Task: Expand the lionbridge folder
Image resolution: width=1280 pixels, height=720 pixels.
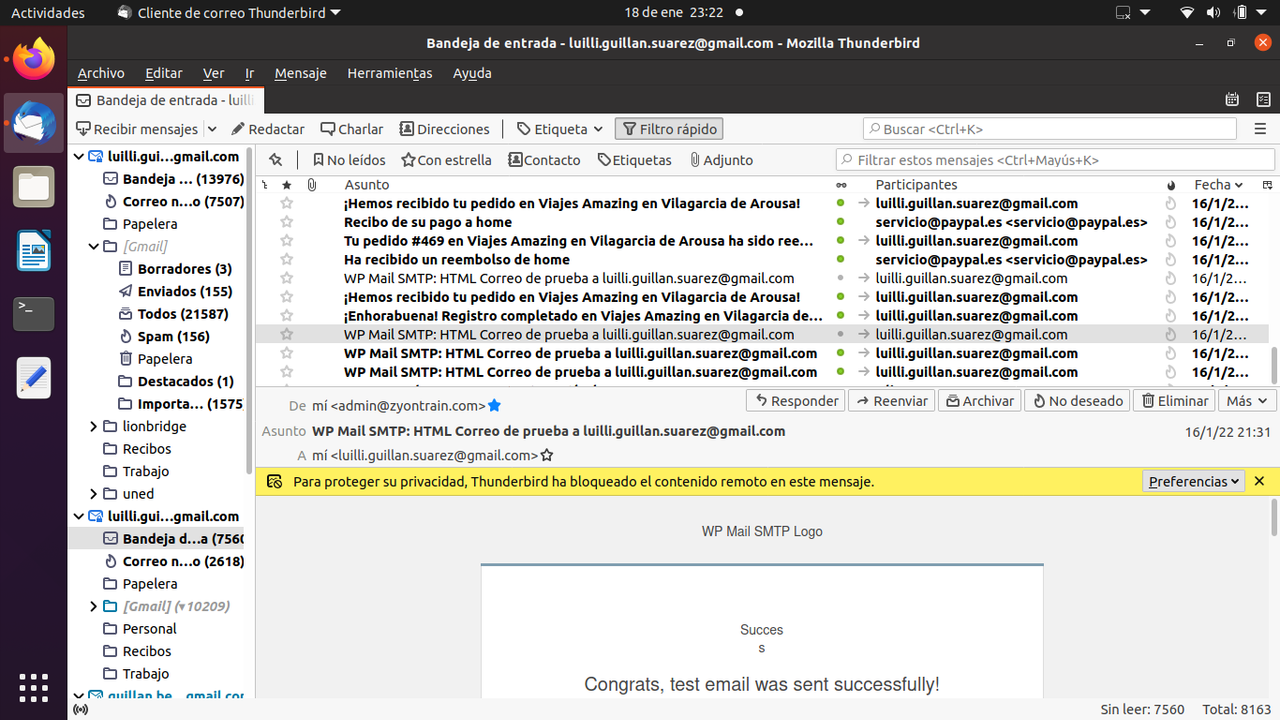Action: [95, 427]
